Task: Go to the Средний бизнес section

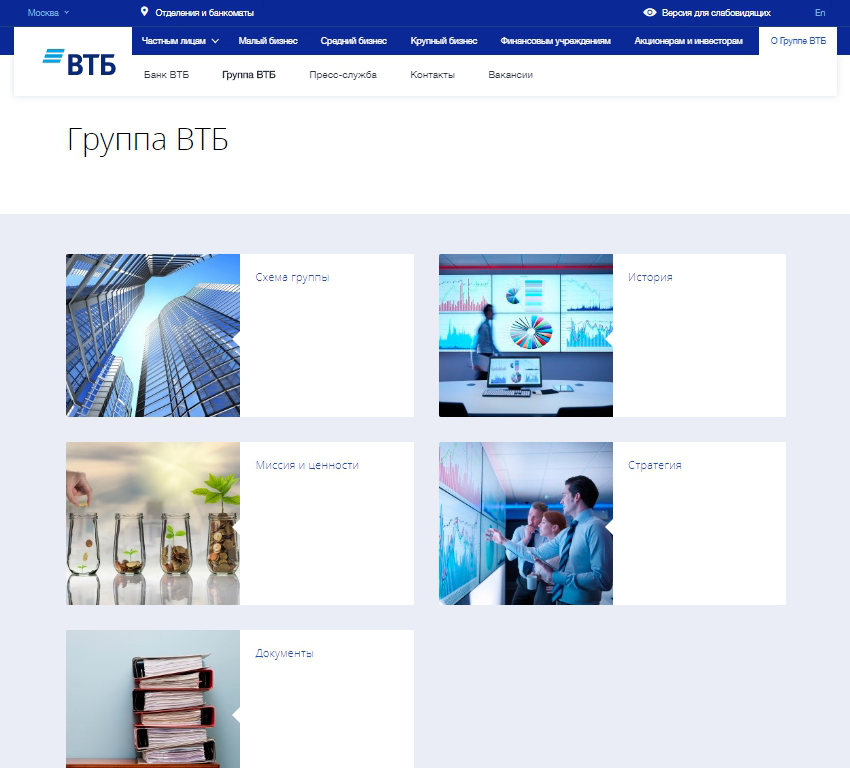Action: [353, 41]
